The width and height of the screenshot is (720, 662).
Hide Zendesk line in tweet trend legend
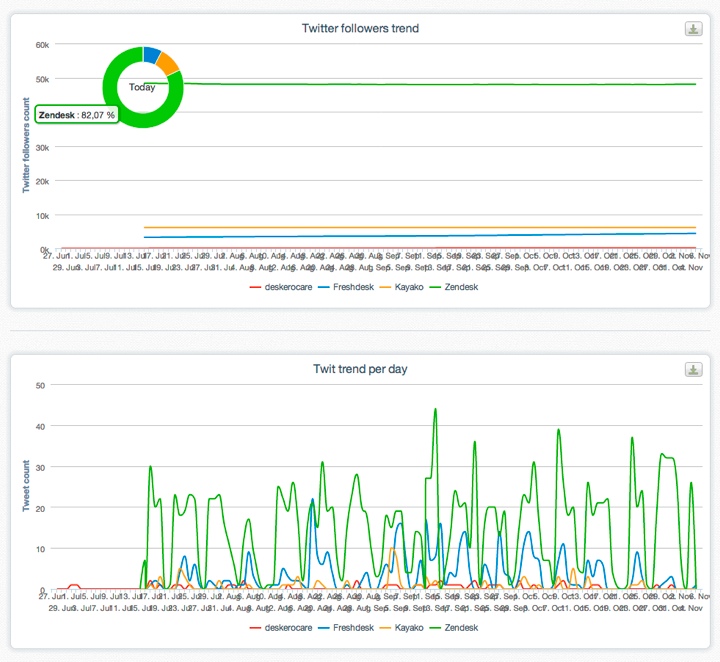[454, 628]
